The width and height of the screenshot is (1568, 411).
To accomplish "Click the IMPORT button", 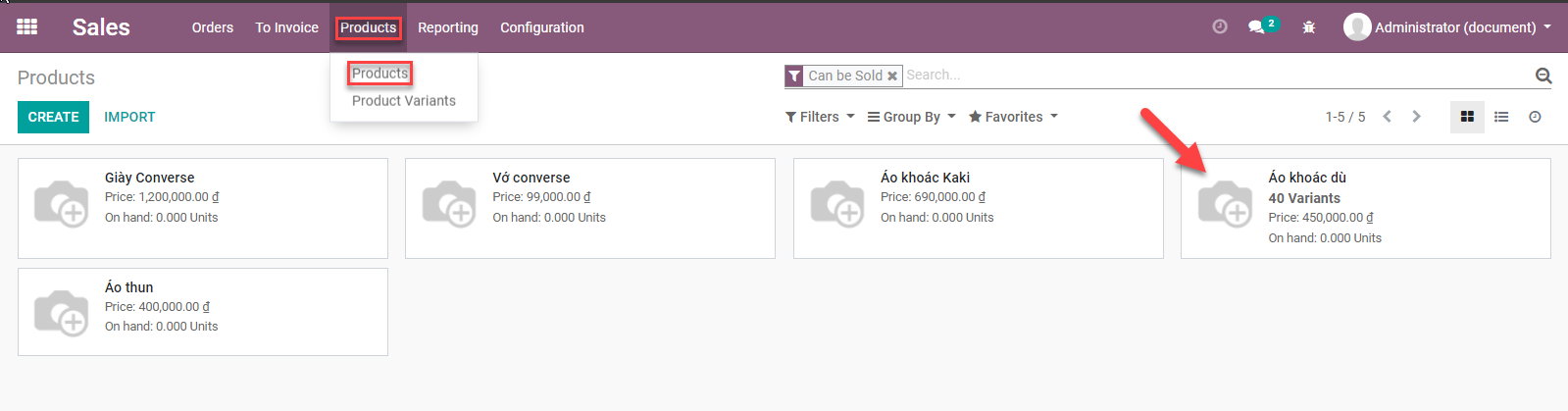I will click(x=129, y=117).
